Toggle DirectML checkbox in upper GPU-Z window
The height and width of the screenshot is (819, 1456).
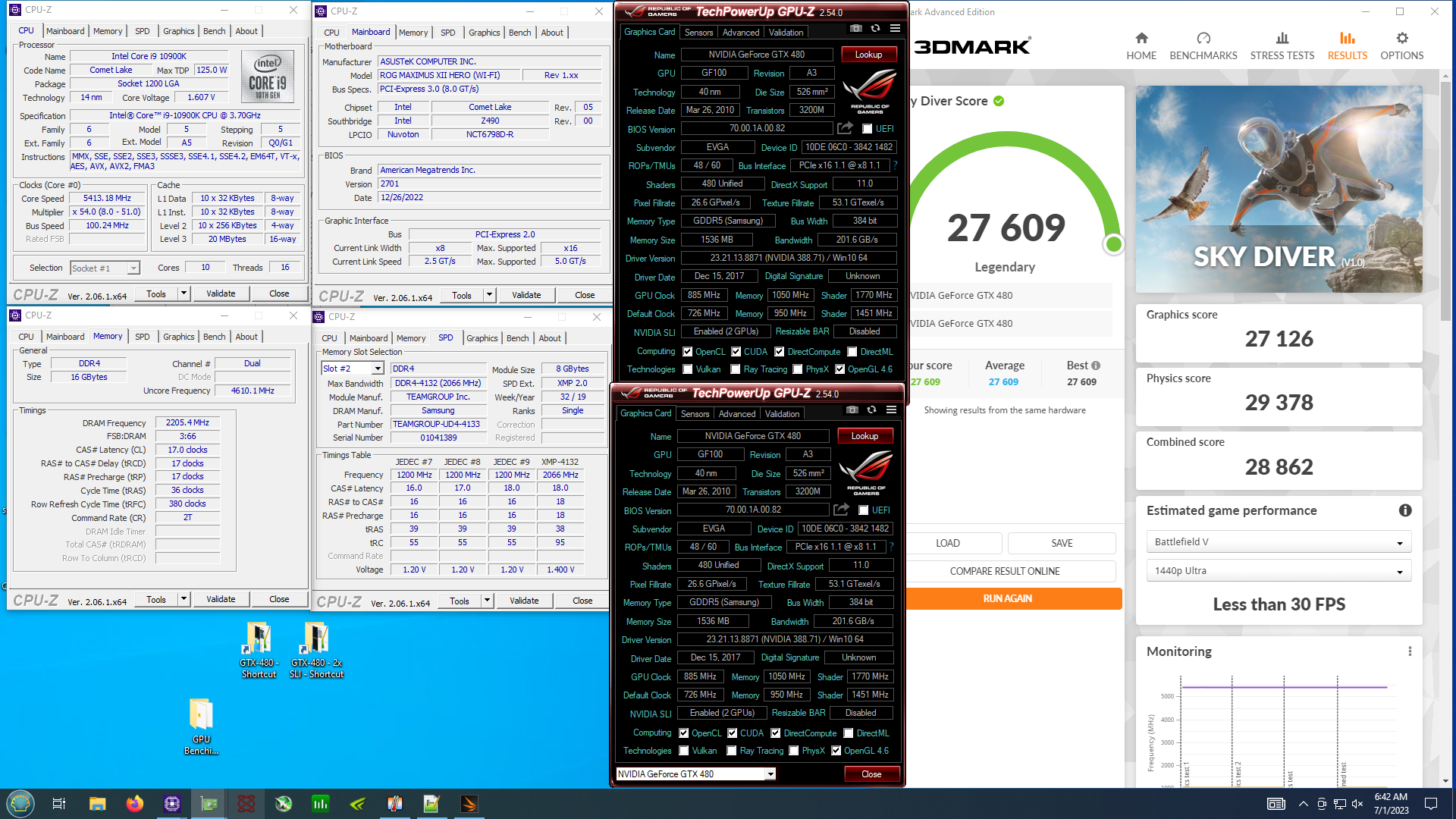(852, 352)
